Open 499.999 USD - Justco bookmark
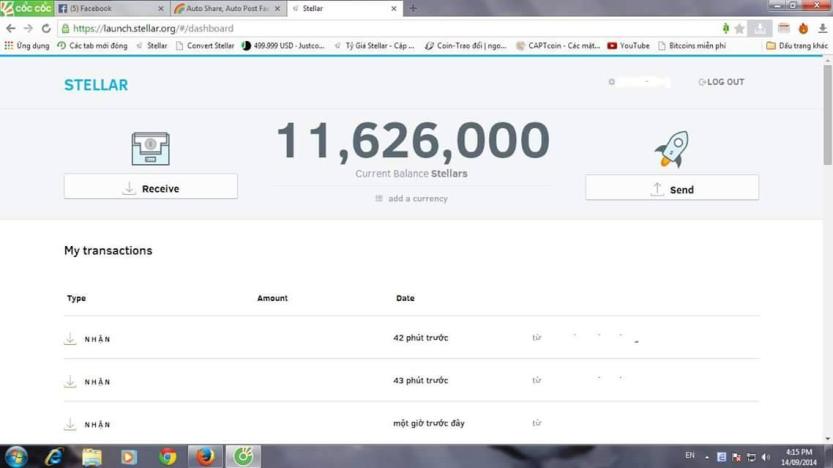This screenshot has height=468, width=833. [283, 46]
